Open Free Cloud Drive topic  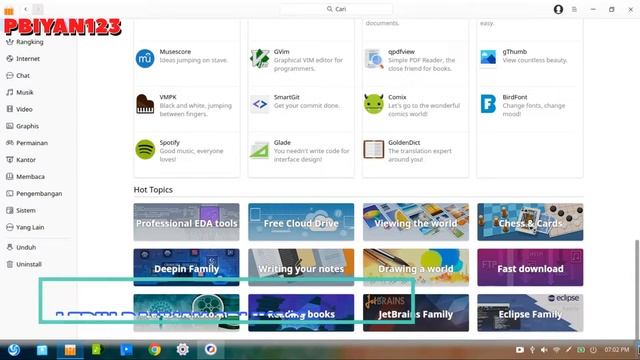pos(301,222)
